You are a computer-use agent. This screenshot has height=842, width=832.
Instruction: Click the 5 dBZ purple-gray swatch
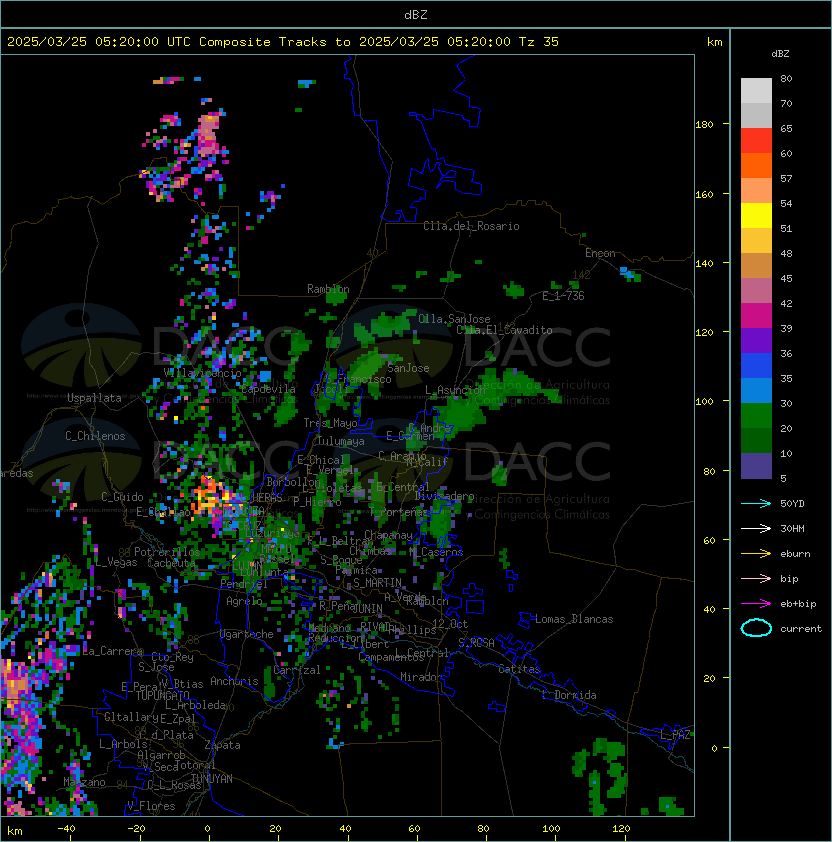pyautogui.click(x=756, y=466)
